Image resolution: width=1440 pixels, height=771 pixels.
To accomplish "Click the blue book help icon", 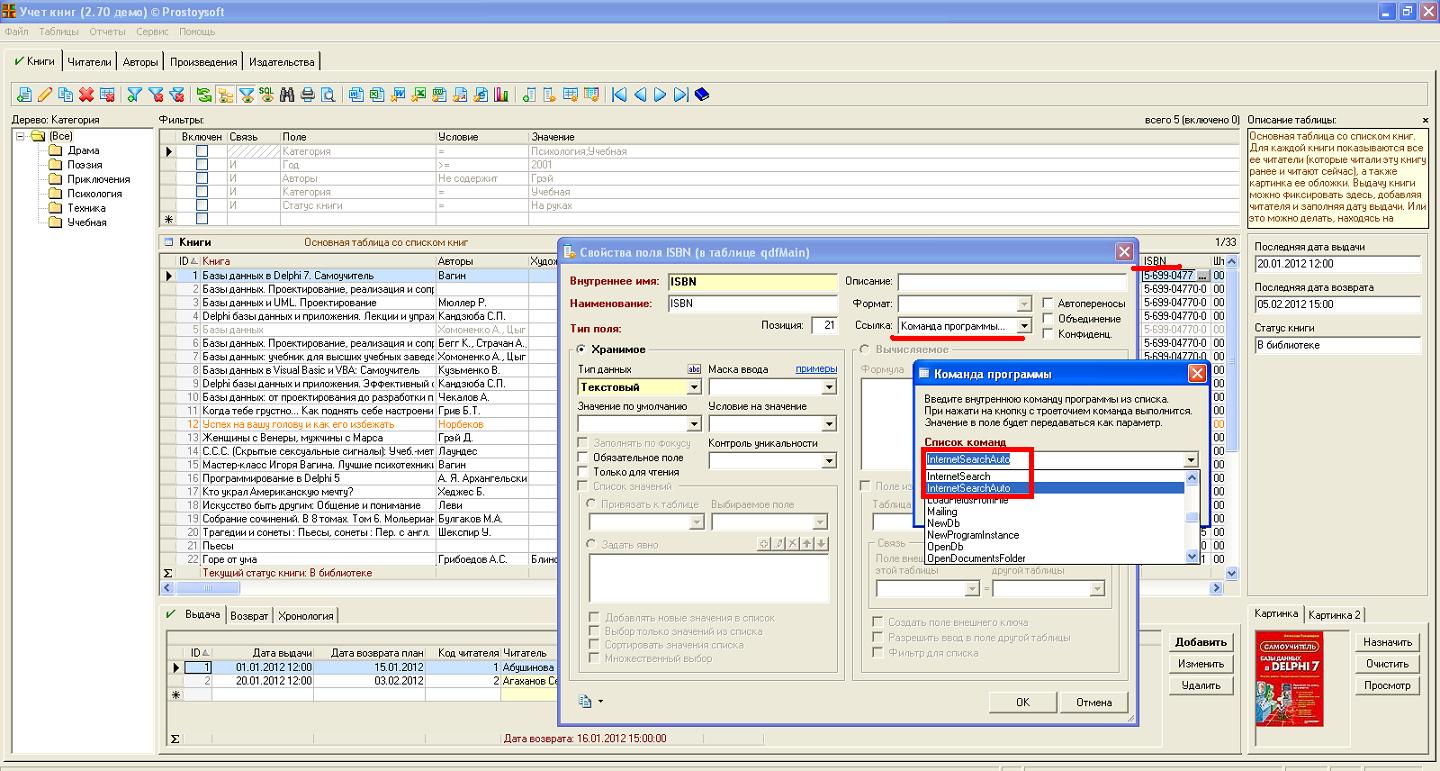I will 702,95.
